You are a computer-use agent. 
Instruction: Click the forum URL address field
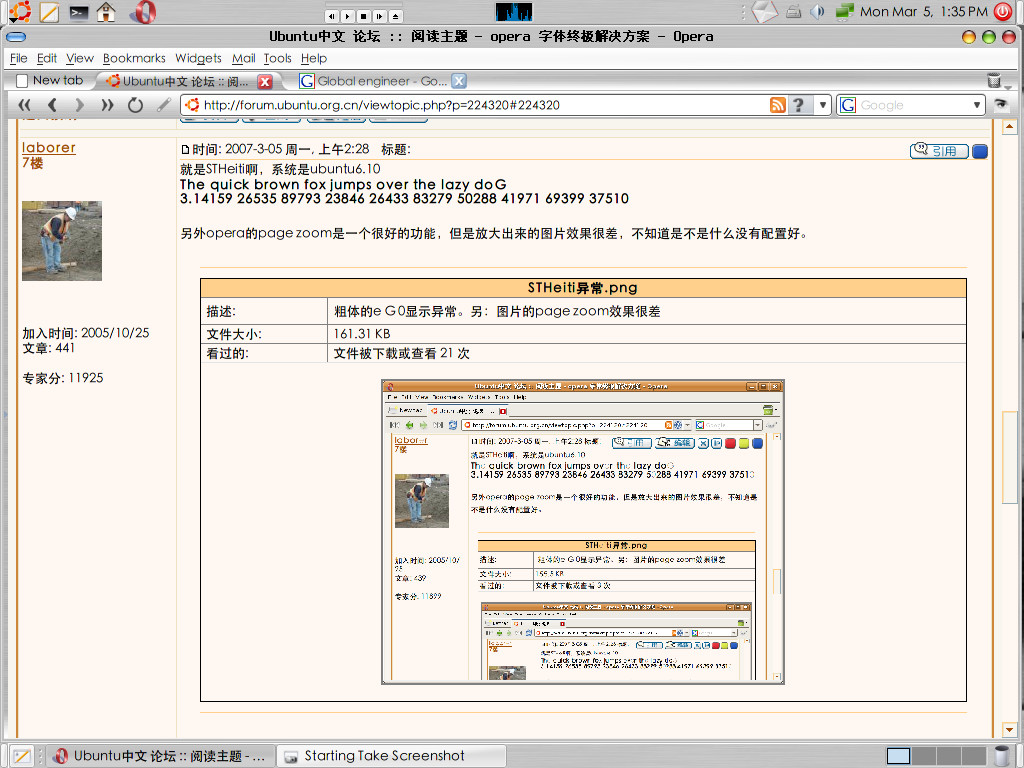tap(483, 105)
